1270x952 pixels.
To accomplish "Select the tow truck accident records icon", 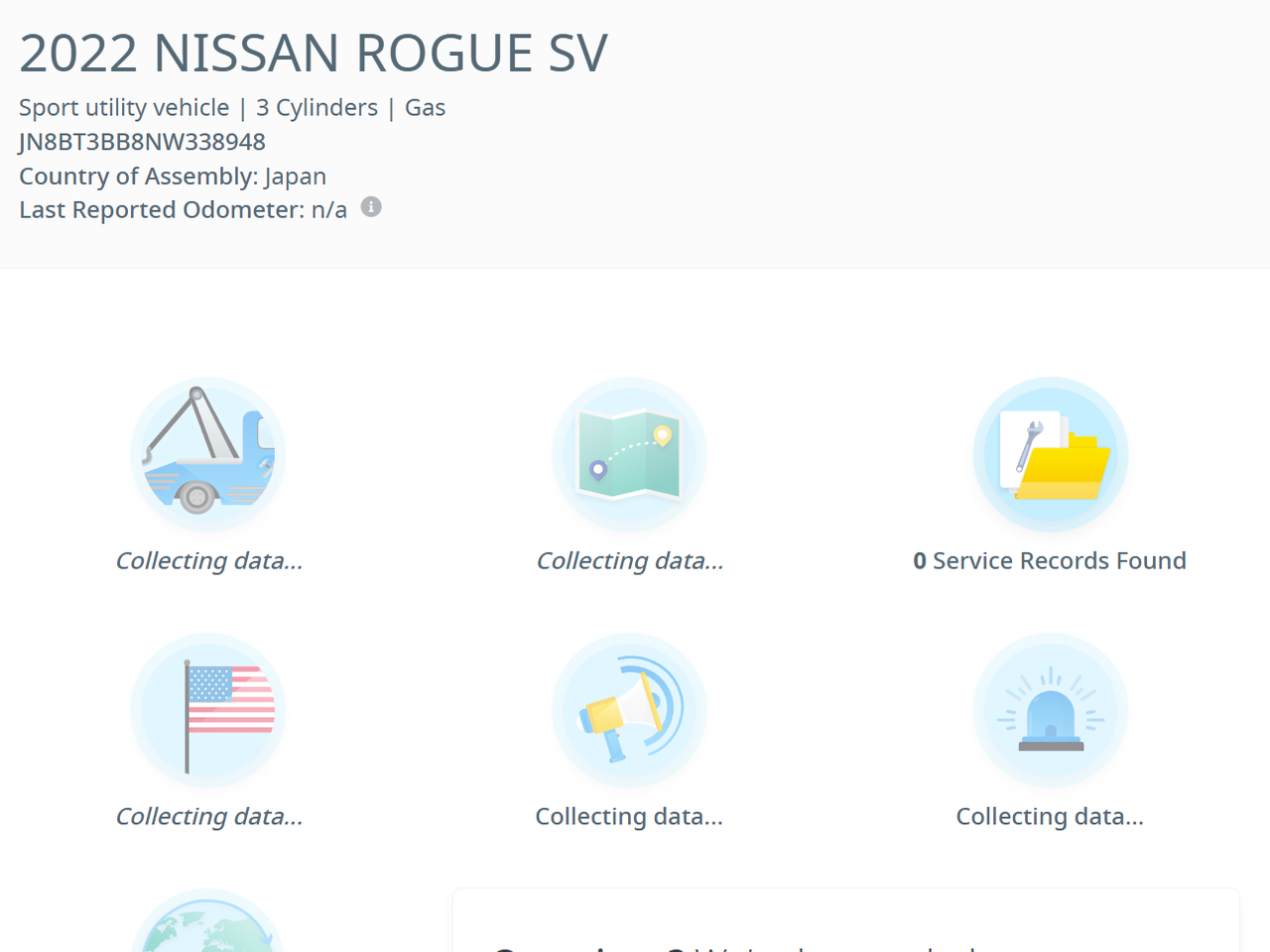I will 207,454.
